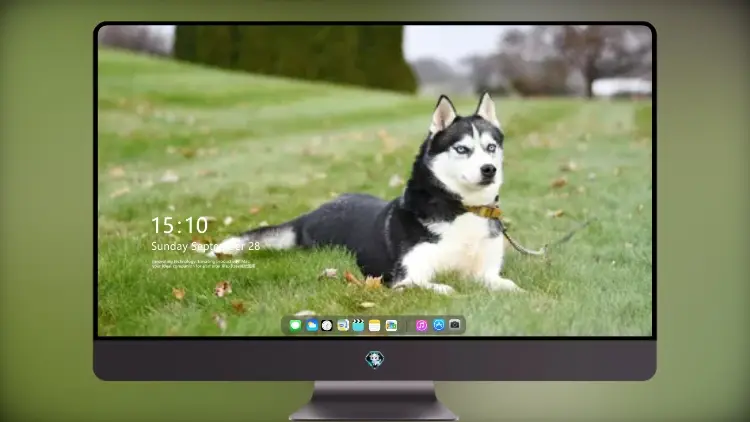Image resolution: width=750 pixels, height=422 pixels.
Task: Launch the Weather app from dock
Action: click(x=311, y=325)
